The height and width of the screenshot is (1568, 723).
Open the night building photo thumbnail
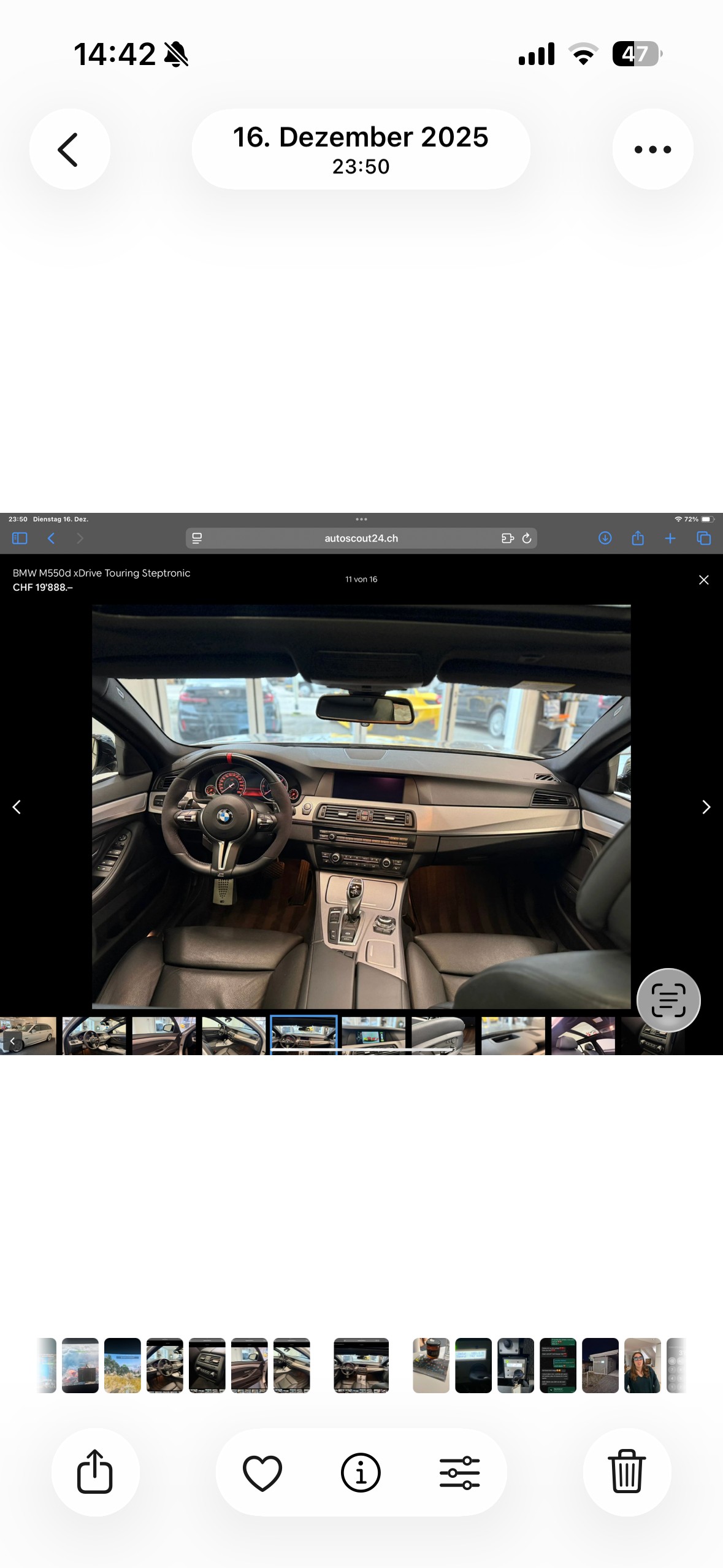point(600,1366)
